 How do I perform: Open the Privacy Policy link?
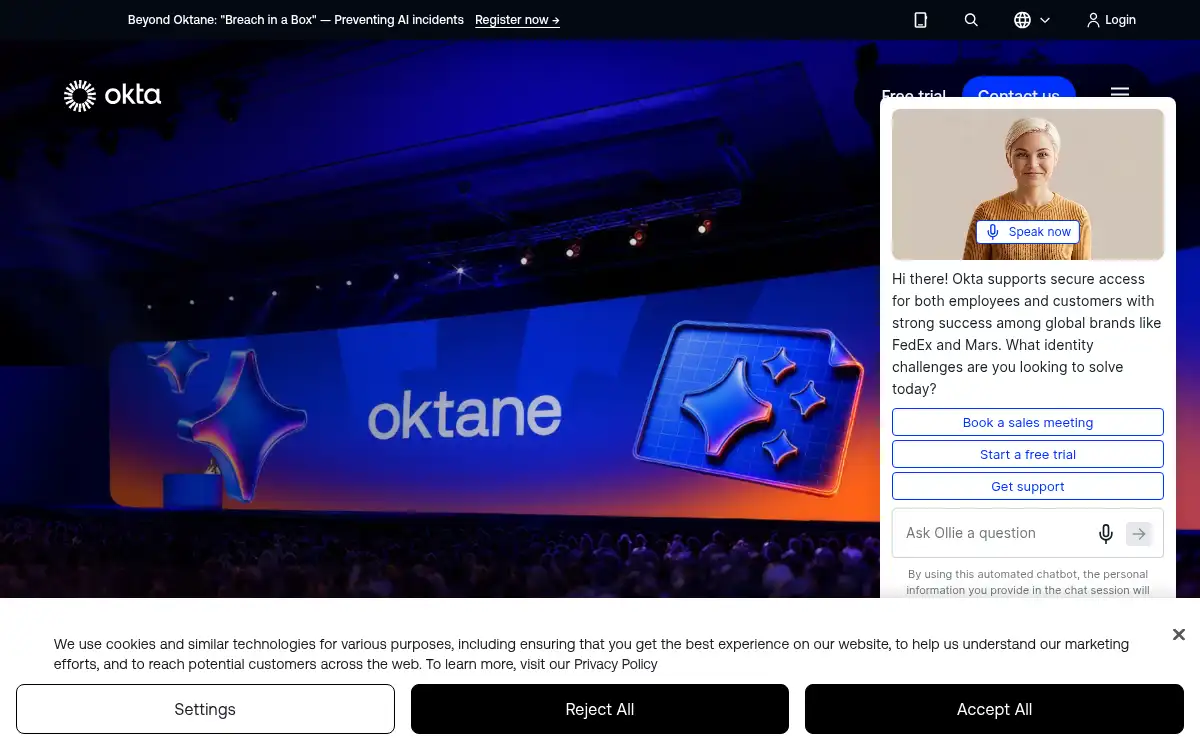[616, 664]
